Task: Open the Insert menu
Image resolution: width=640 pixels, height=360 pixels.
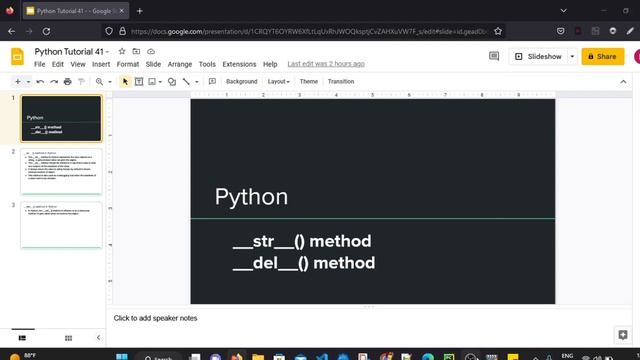Action: point(101,64)
